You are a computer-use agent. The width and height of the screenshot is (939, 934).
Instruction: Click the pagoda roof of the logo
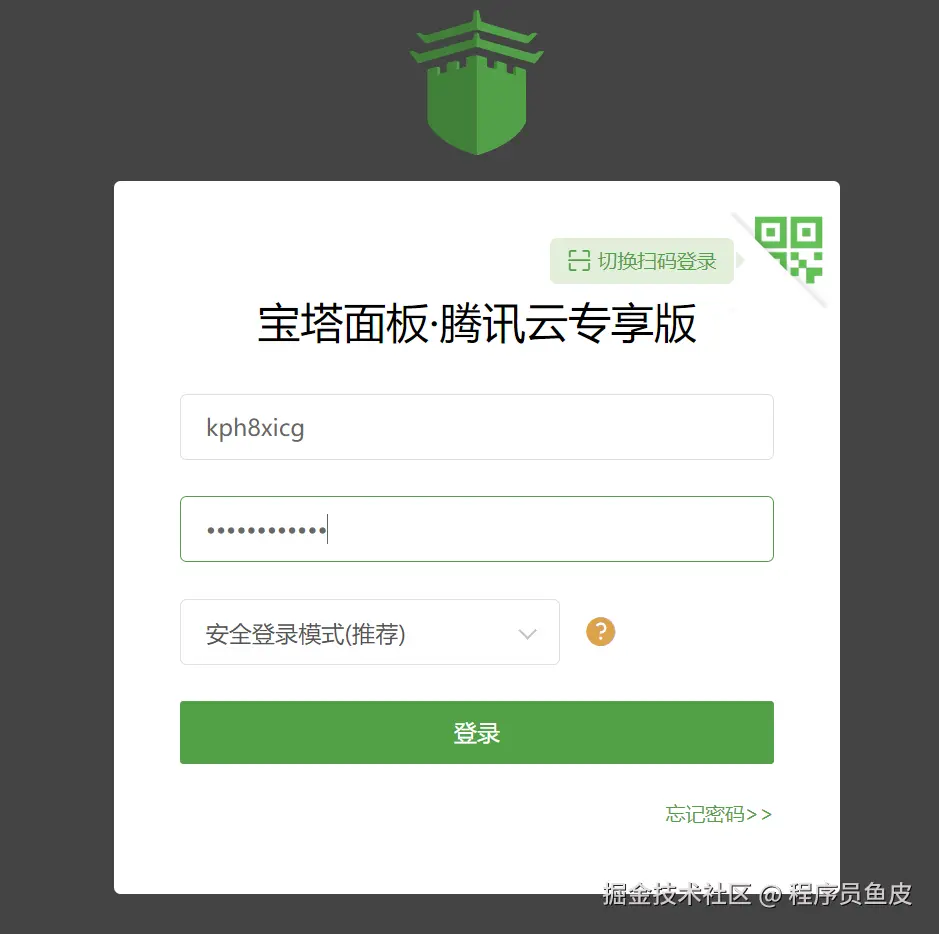pos(477,39)
